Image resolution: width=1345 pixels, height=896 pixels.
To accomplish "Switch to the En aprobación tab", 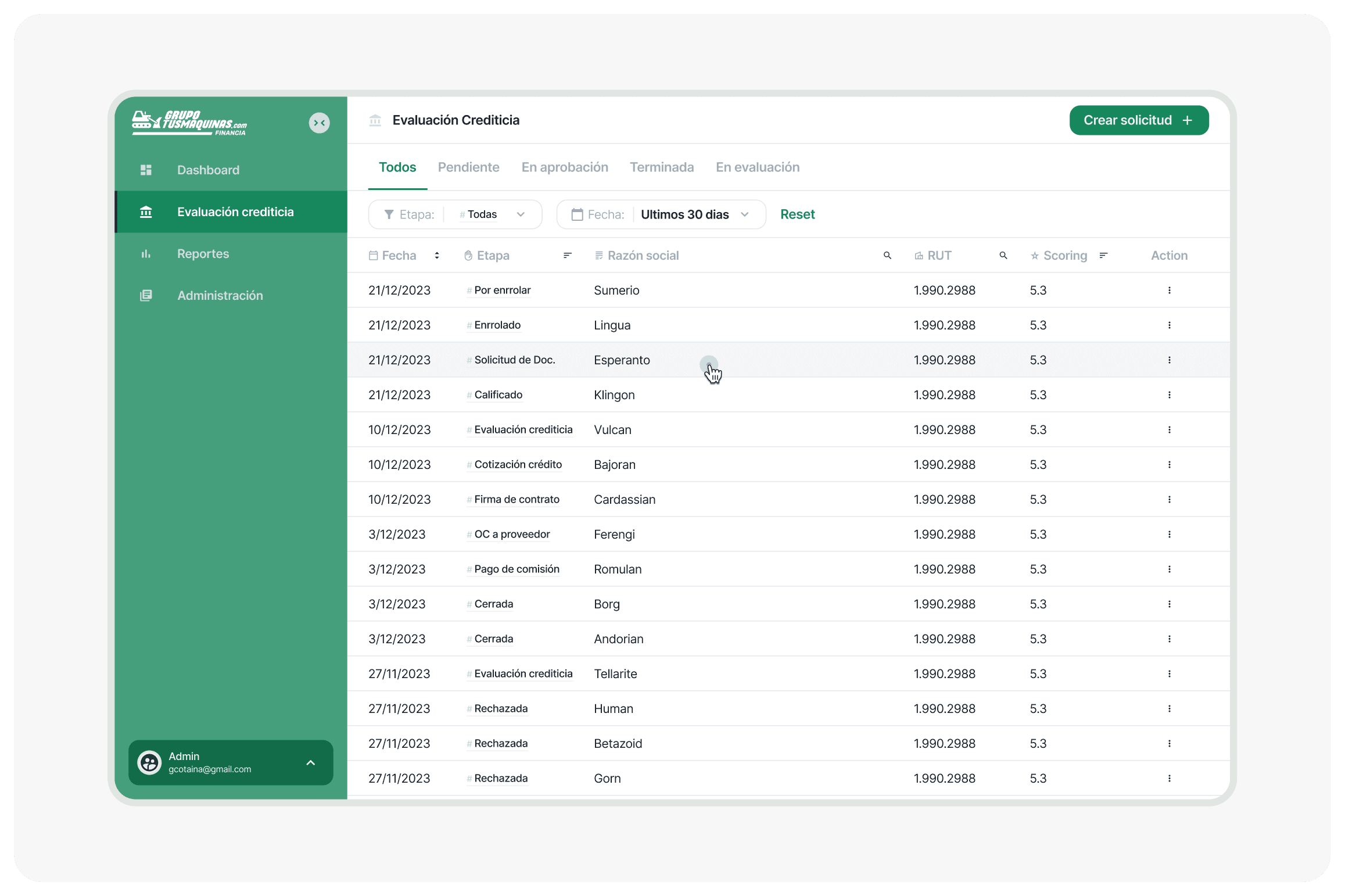I will coord(564,167).
